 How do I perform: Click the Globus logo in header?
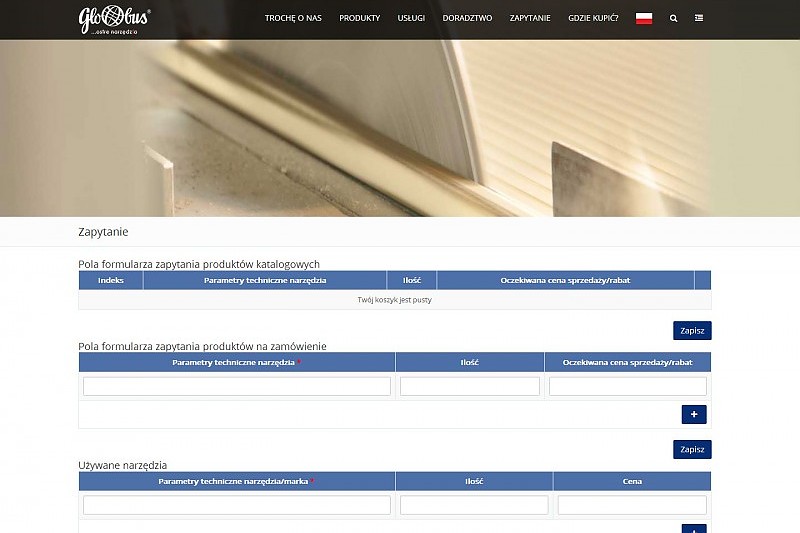click(115, 19)
